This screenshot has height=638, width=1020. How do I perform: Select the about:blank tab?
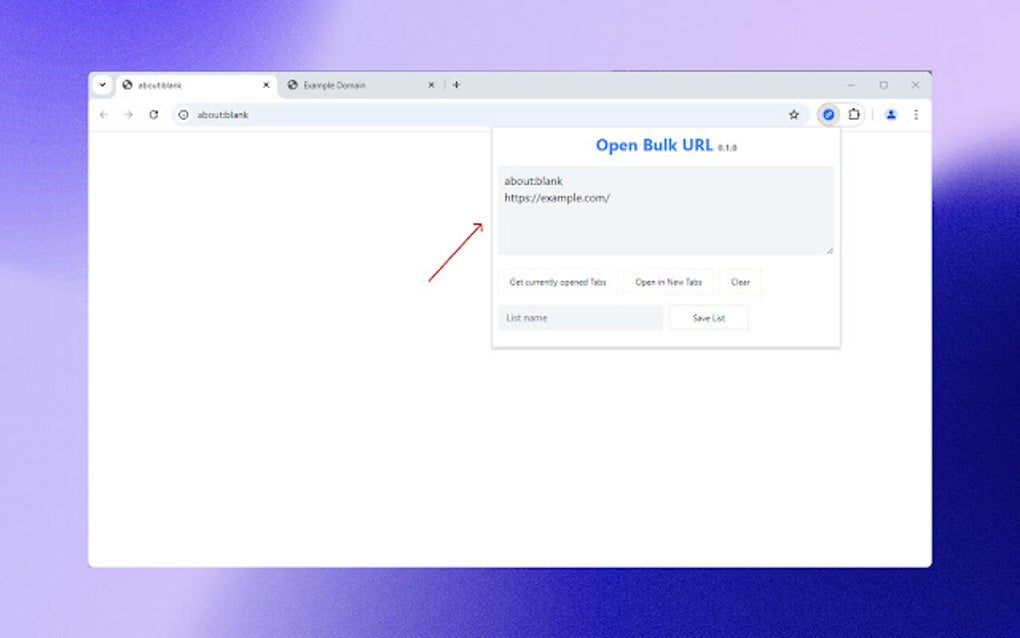click(x=180, y=85)
